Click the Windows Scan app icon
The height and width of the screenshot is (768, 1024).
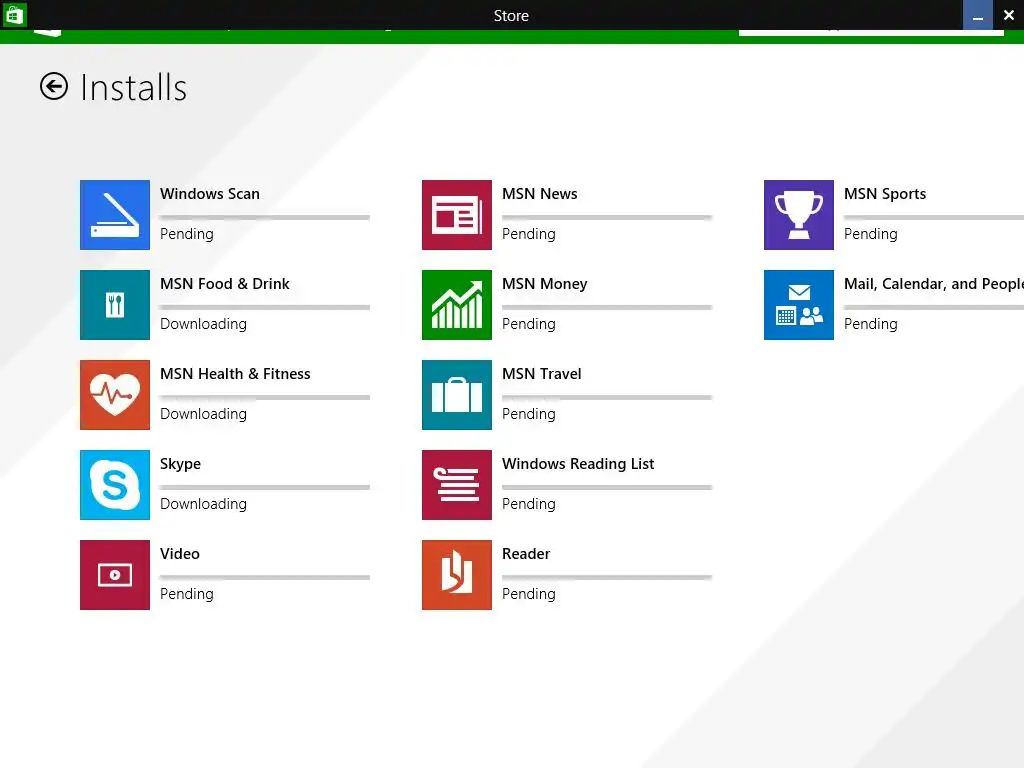pos(115,215)
